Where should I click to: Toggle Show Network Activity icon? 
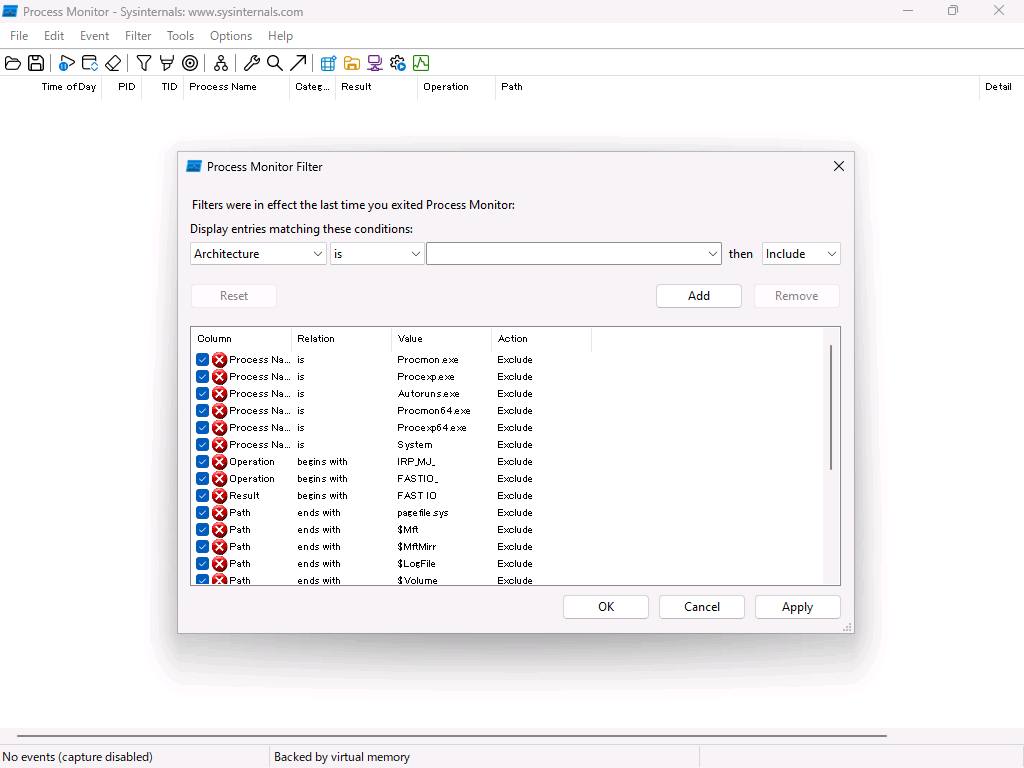click(x=374, y=63)
